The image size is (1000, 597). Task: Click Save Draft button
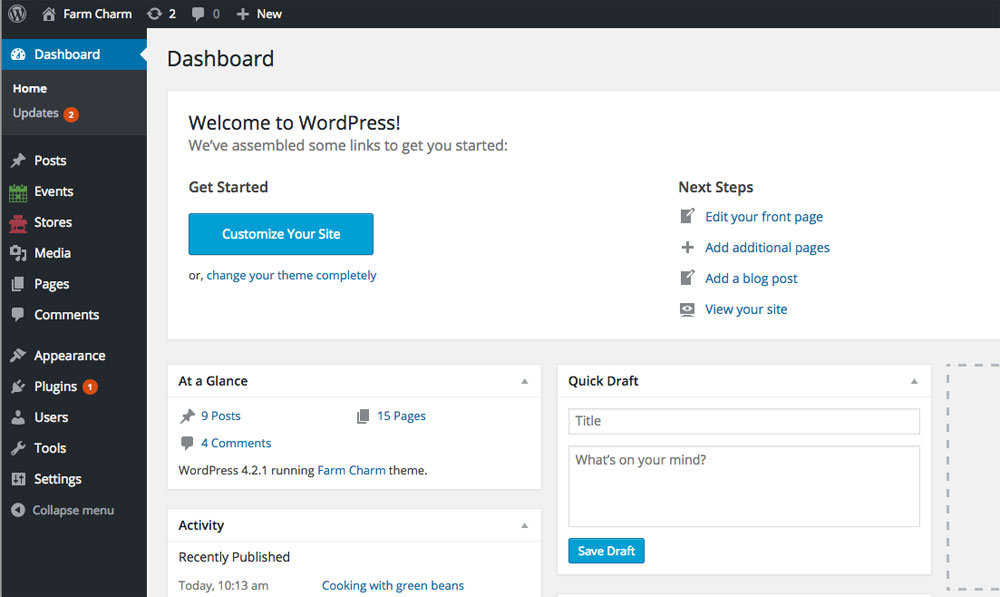[x=606, y=551]
